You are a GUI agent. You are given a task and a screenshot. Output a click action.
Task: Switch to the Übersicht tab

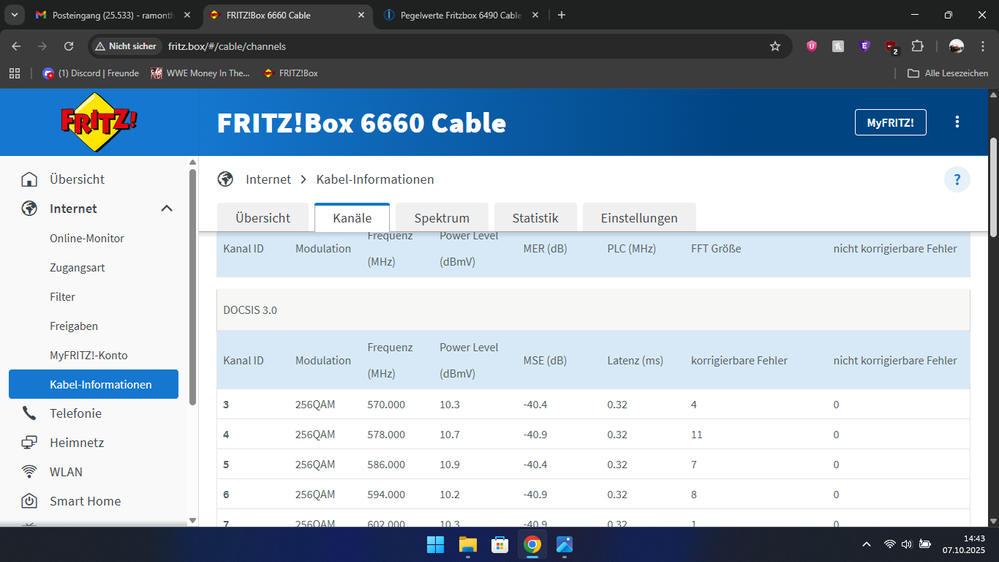(x=262, y=218)
